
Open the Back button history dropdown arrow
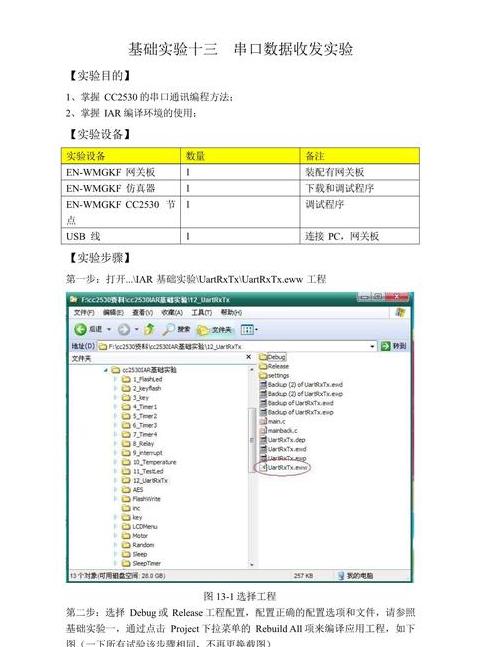(x=109, y=329)
